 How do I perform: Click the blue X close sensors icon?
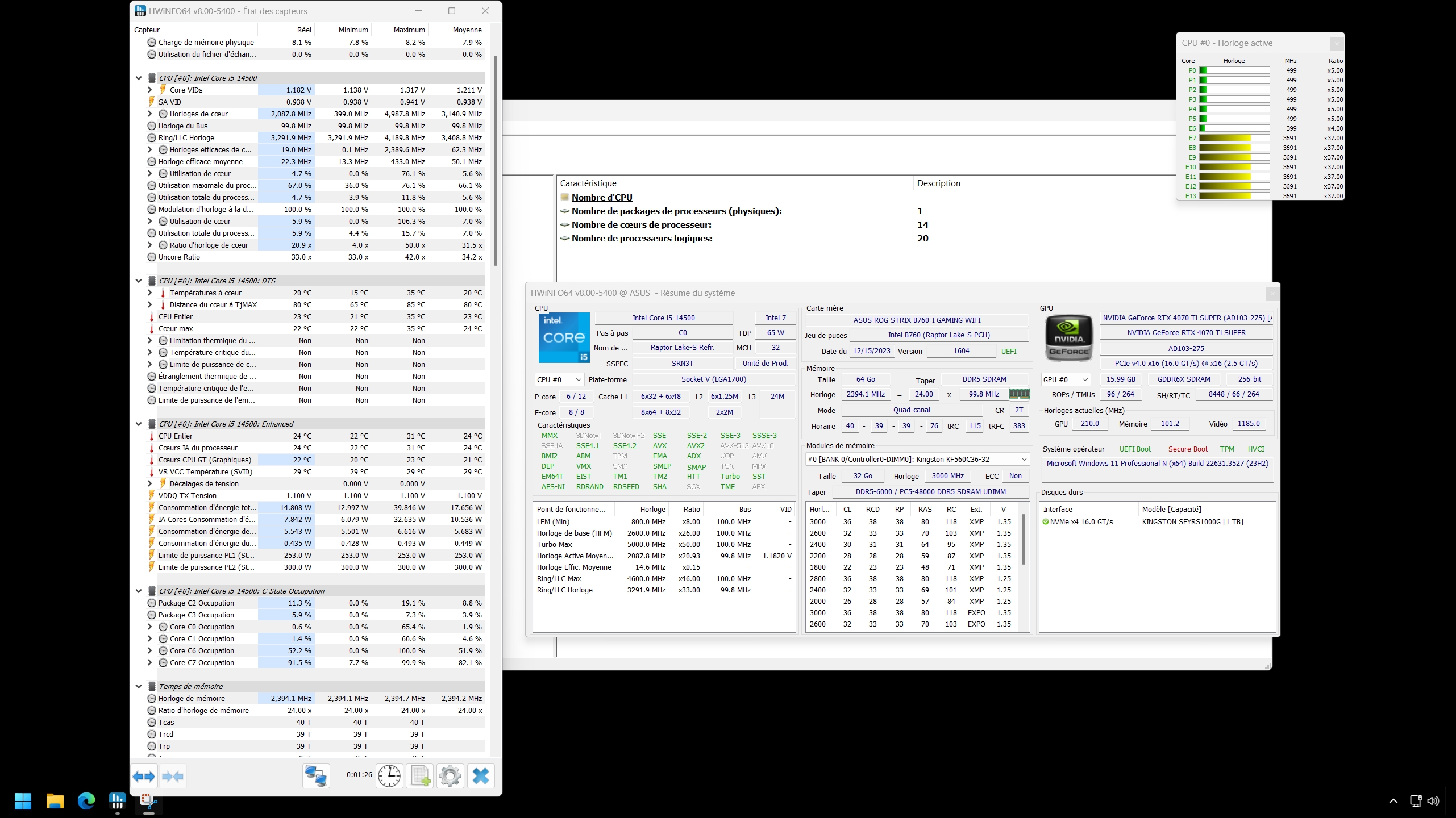pyautogui.click(x=481, y=776)
